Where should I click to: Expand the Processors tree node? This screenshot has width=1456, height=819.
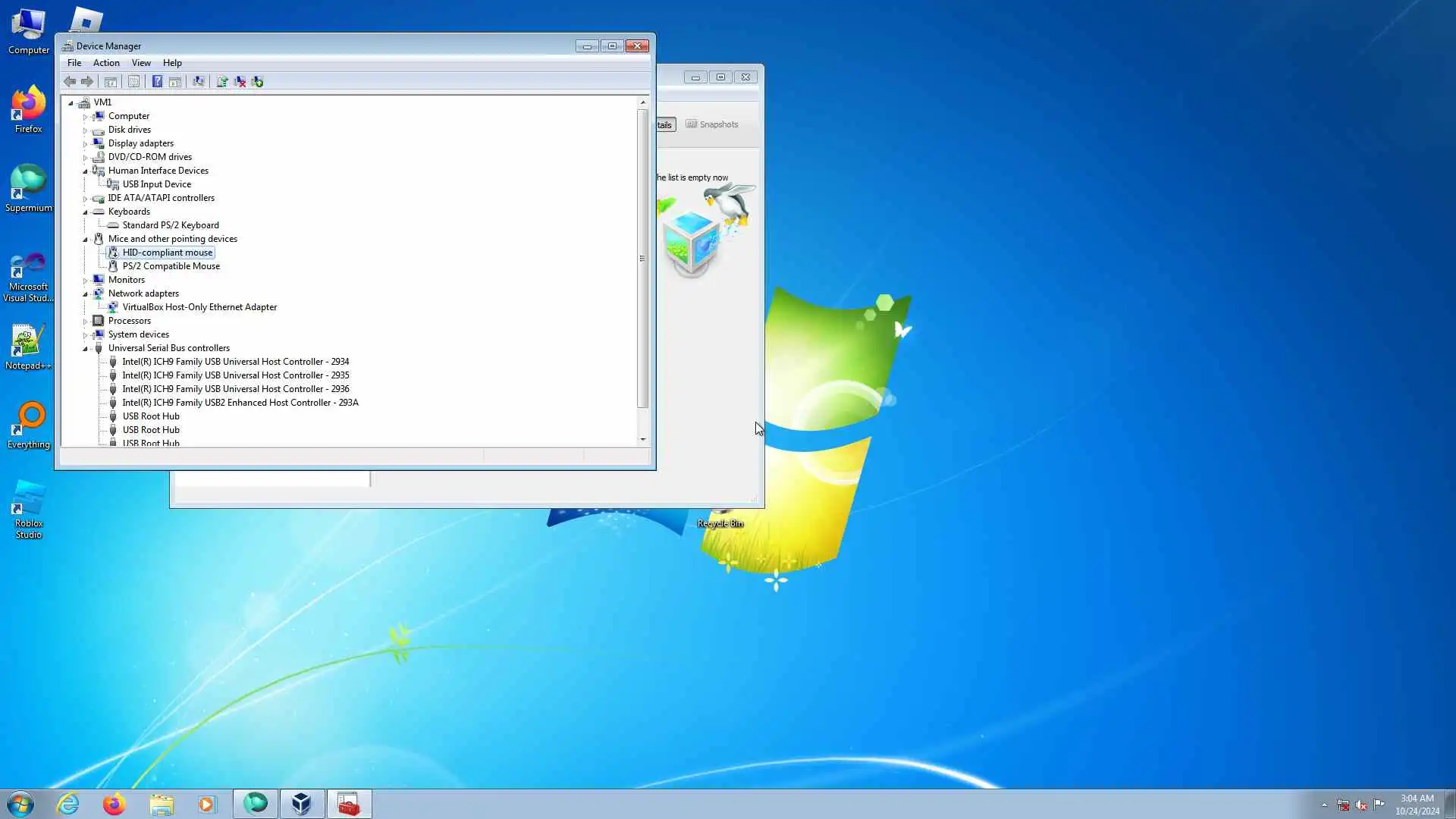85,322
